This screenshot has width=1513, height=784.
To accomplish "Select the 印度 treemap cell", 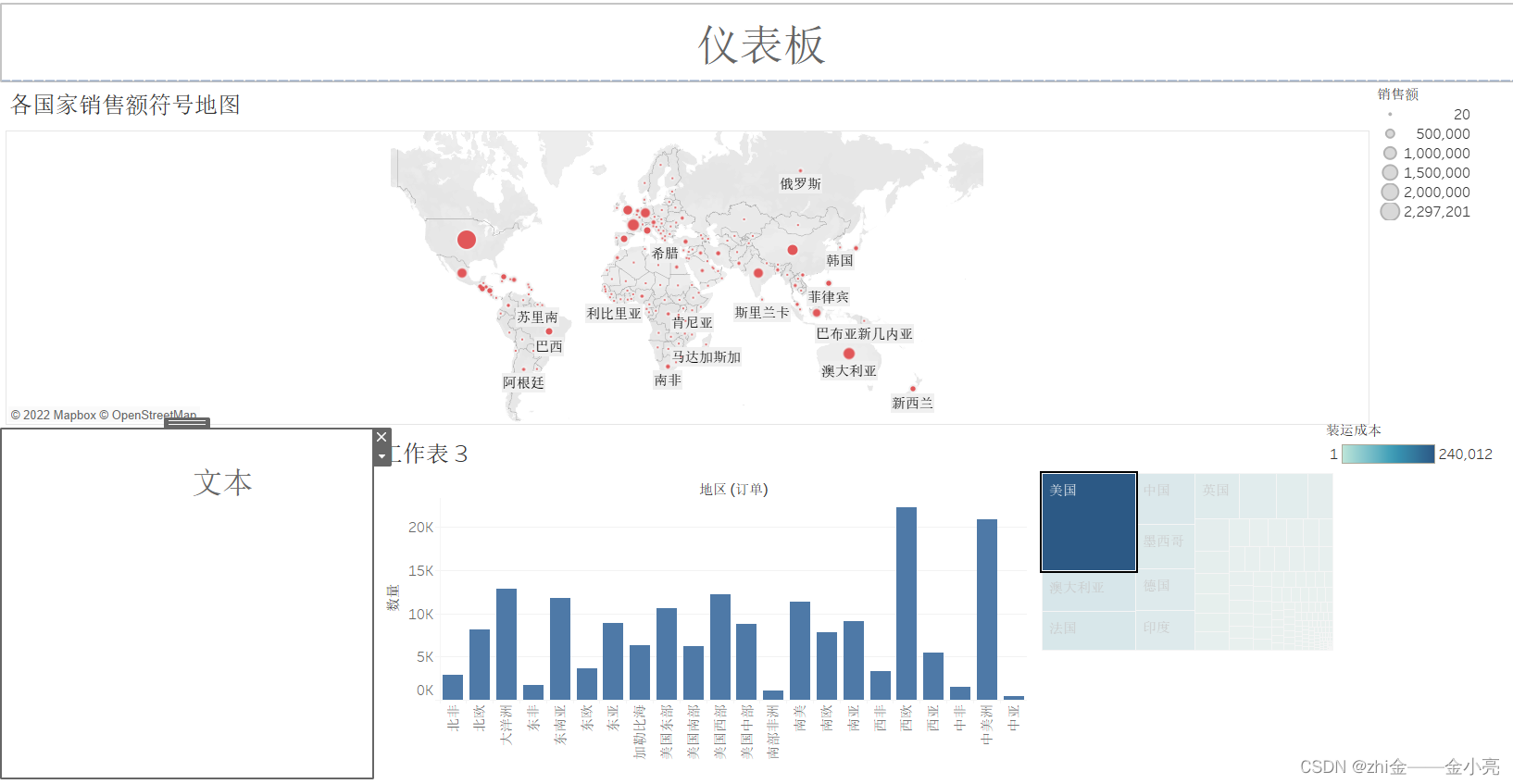I will (1166, 630).
